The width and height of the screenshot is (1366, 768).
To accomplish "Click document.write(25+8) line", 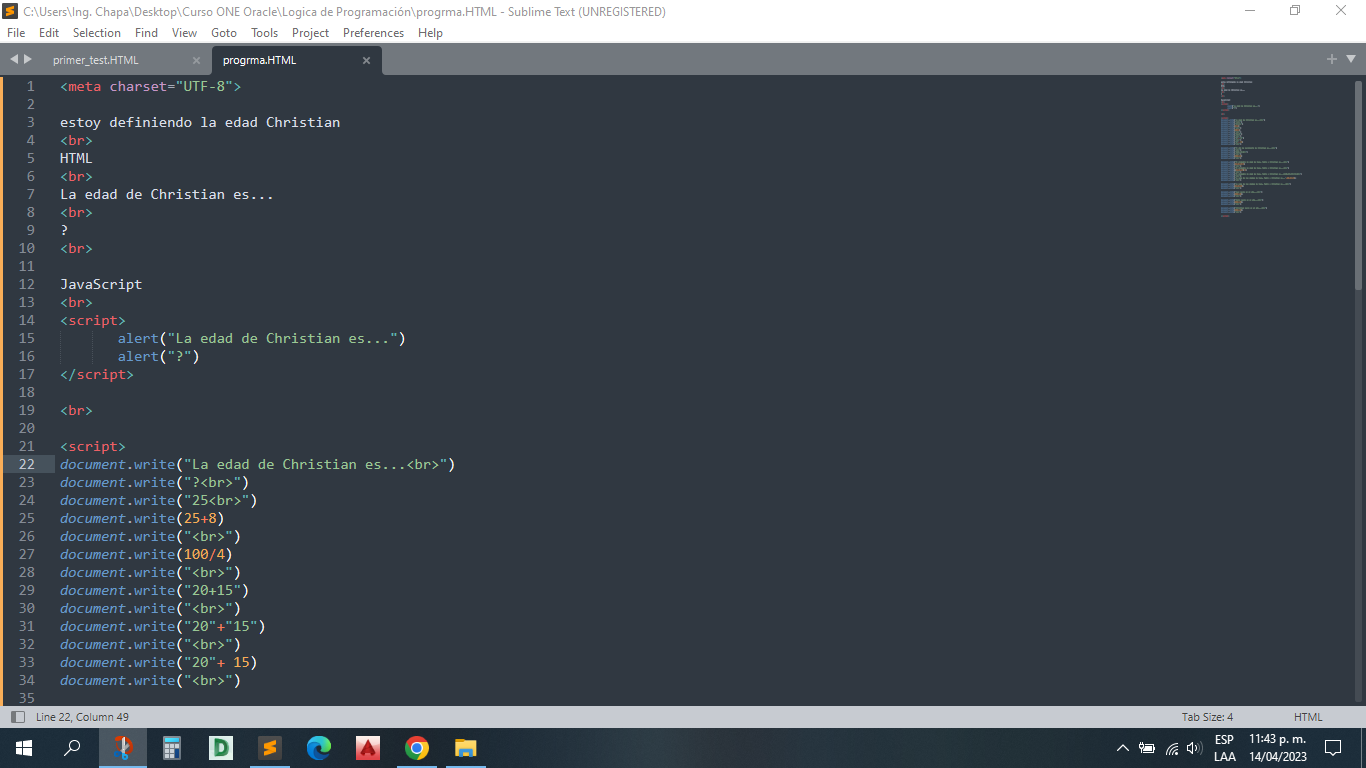I will pyautogui.click(x=142, y=518).
